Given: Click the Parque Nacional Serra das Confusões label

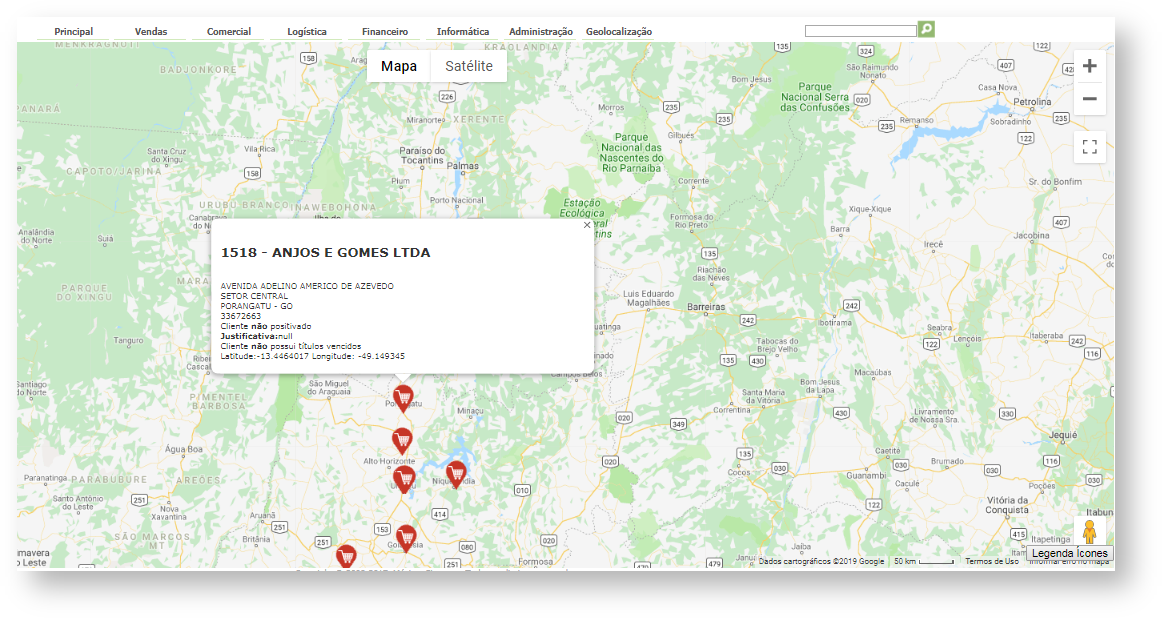Looking at the screenshot, I should 815,97.
